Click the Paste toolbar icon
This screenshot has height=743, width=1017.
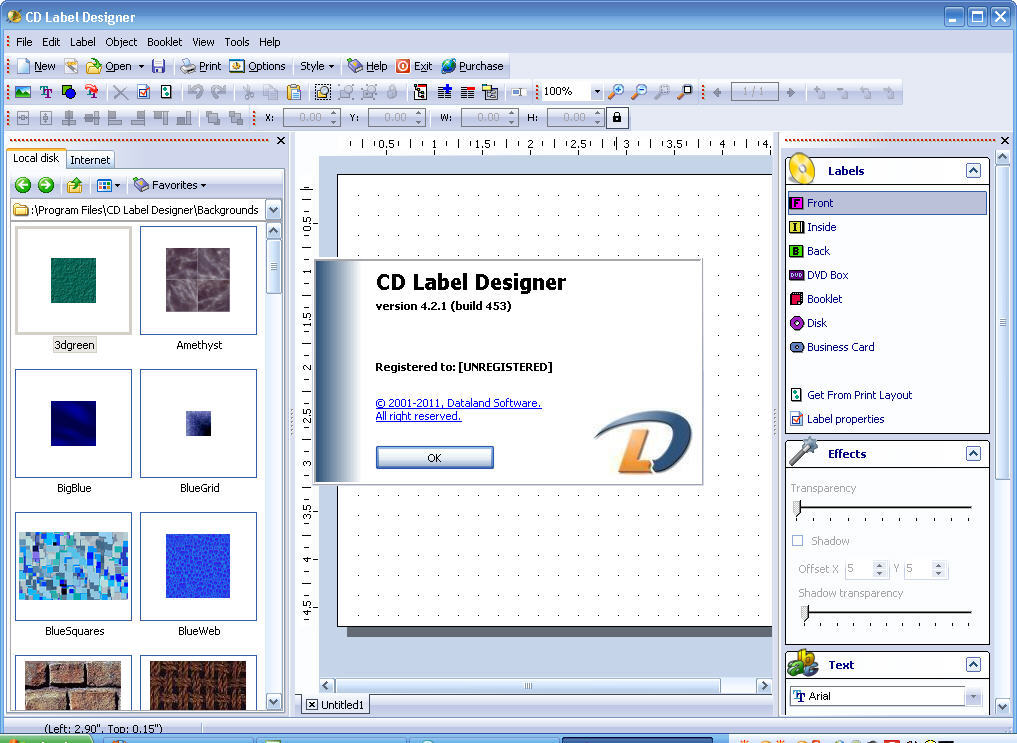coord(293,92)
